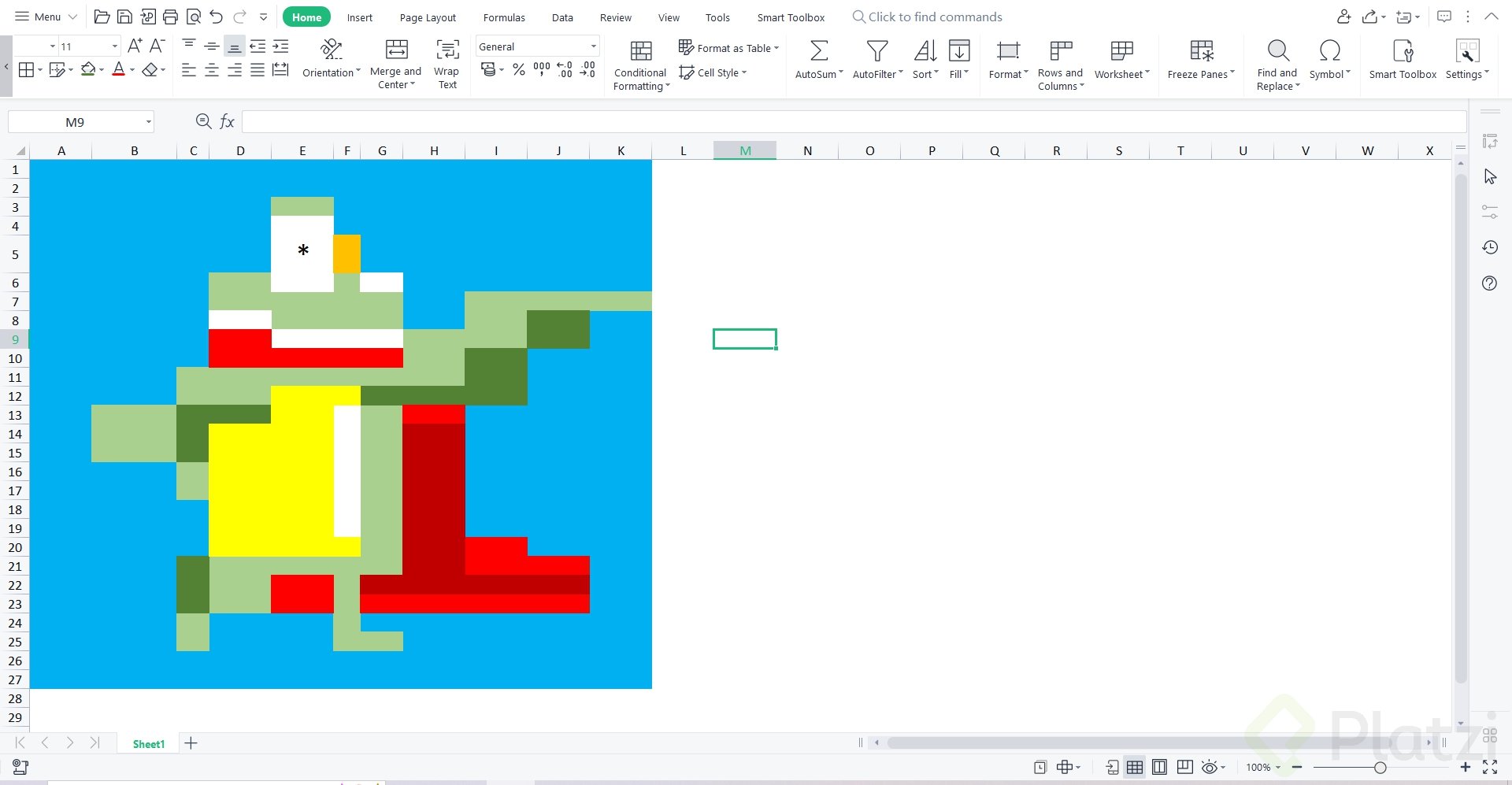Screen dimensions: 1512x785
Task: Add a new sheet with the plus button
Action: 191,742
